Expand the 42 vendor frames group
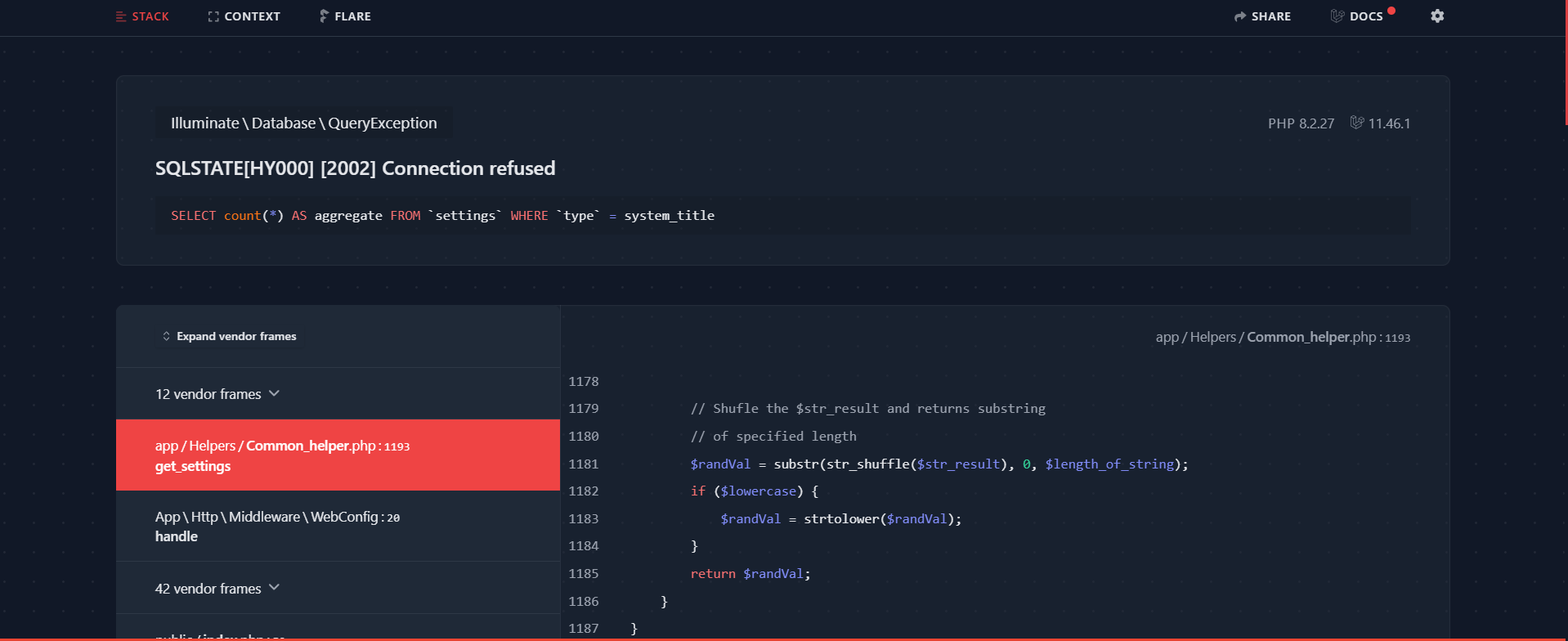The width and height of the screenshot is (1568, 641). tap(217, 589)
